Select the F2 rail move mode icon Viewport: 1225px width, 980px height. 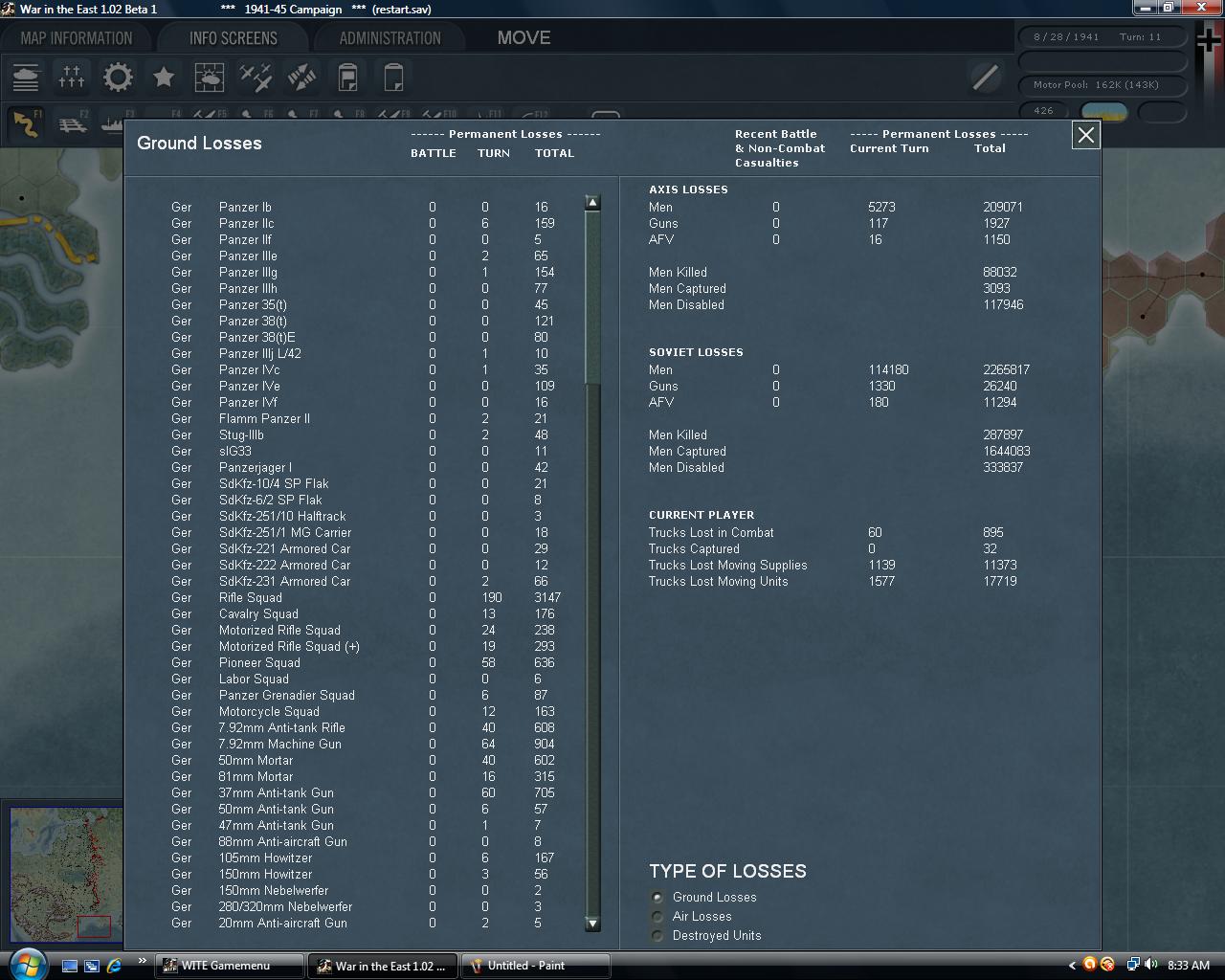73,123
